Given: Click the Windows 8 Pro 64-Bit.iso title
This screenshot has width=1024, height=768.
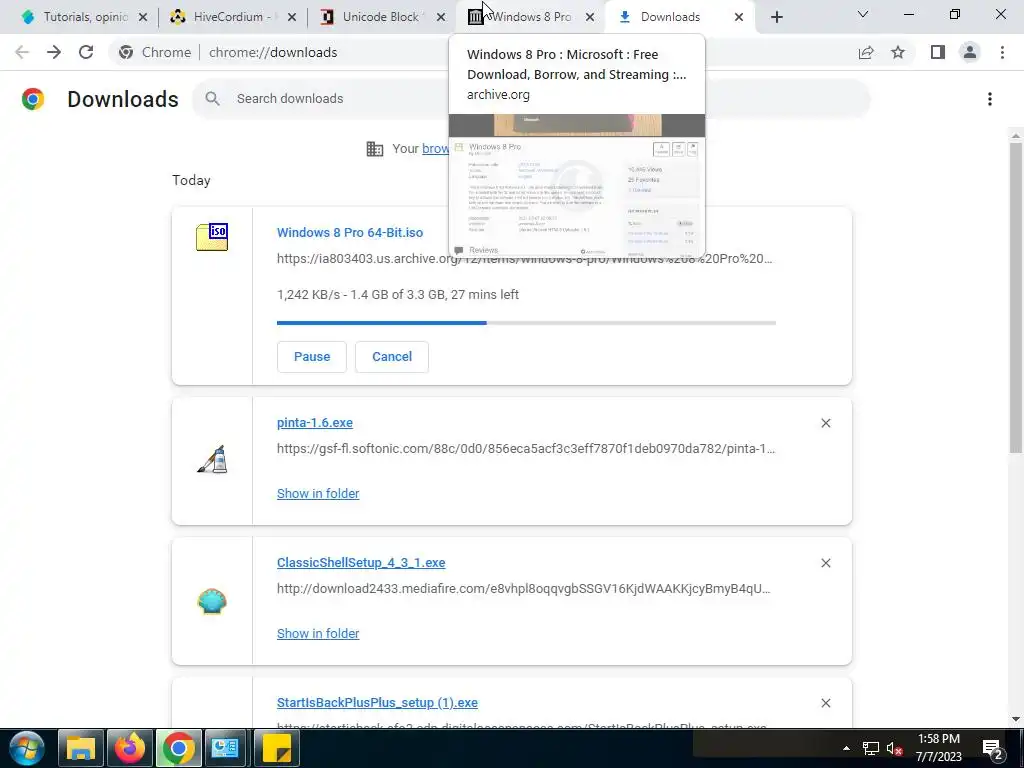Looking at the screenshot, I should click(350, 232).
